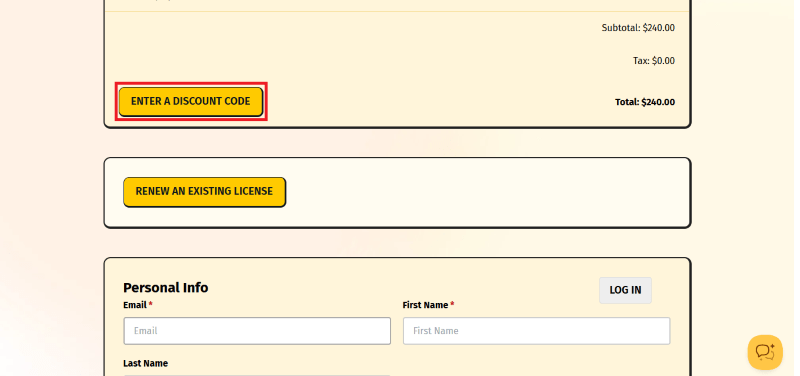Focus the First Name input field
Viewport: 800px width, 376px height.
point(536,331)
